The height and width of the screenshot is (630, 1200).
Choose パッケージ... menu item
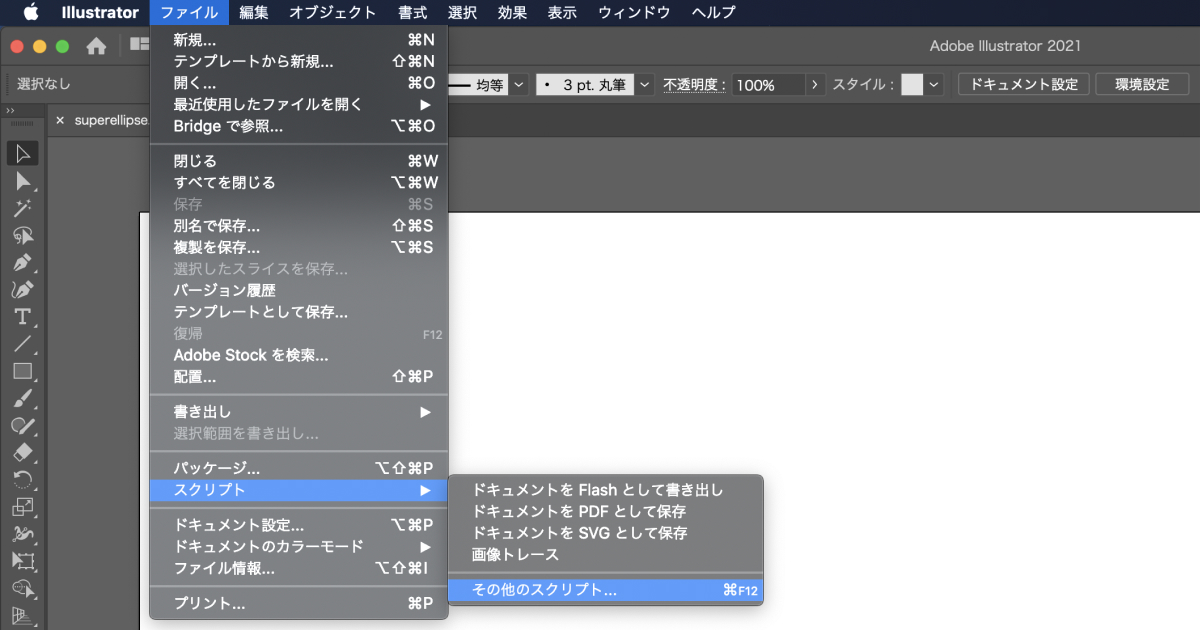(x=299, y=468)
